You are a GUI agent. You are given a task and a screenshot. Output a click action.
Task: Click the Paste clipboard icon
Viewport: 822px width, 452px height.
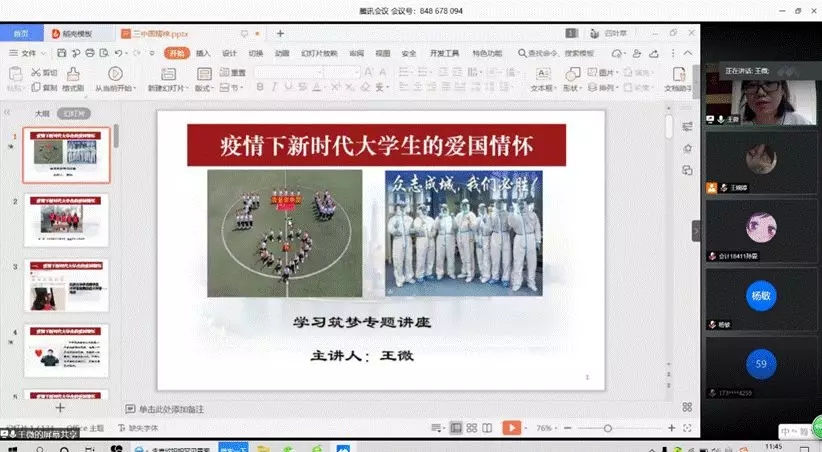tap(15, 74)
